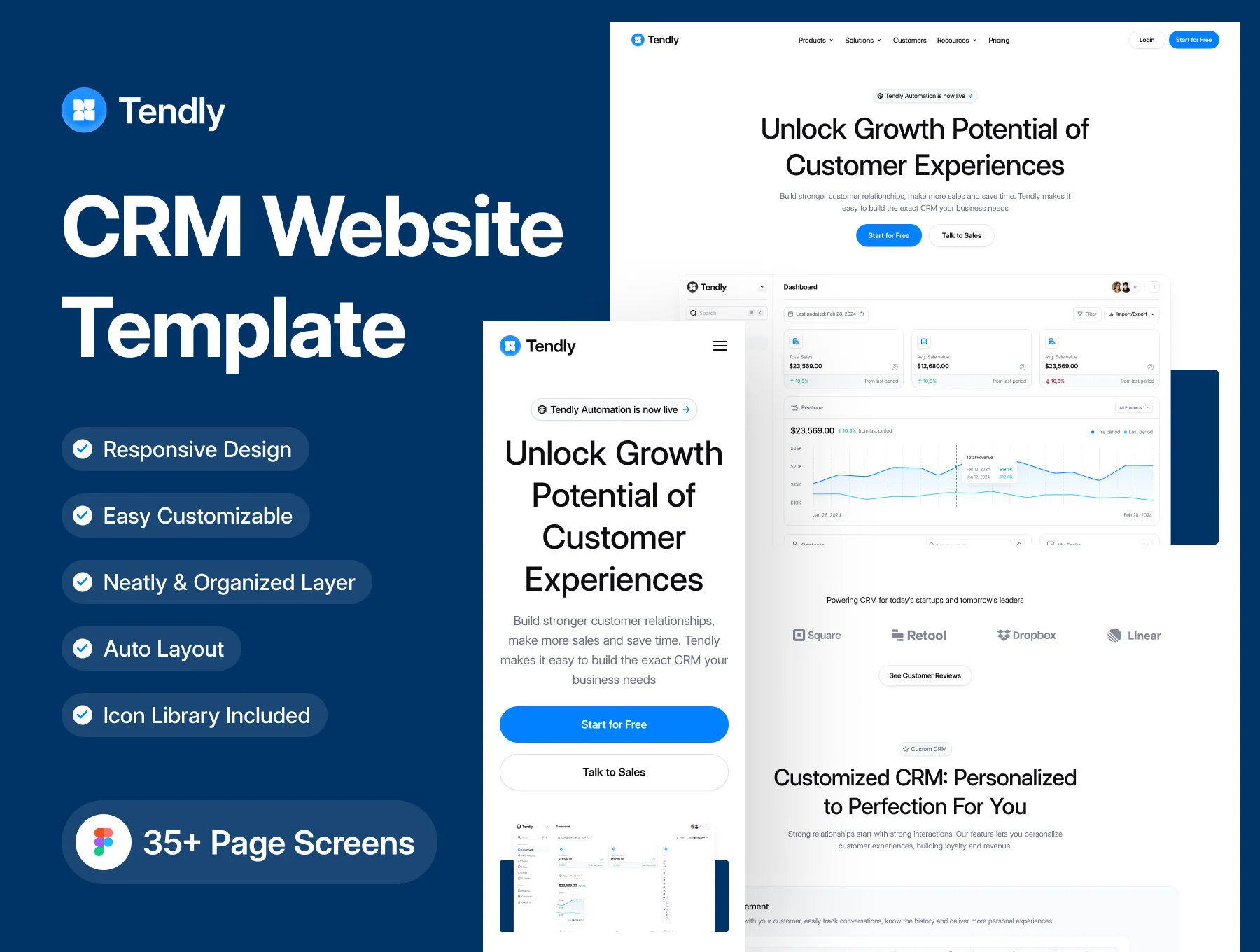Click the checkmark next to Easy Customizable
The width and height of the screenshot is (1260, 952).
point(83,515)
